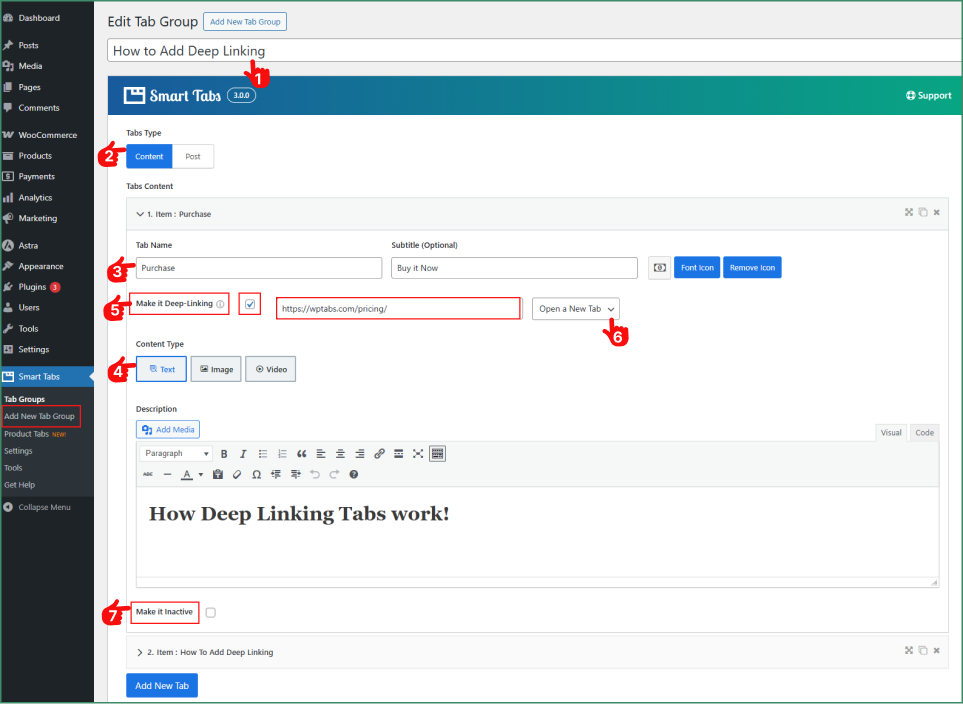Screen dimensions: 963x704
Task: Remove the Purchase tab item
Action: [x=937, y=213]
